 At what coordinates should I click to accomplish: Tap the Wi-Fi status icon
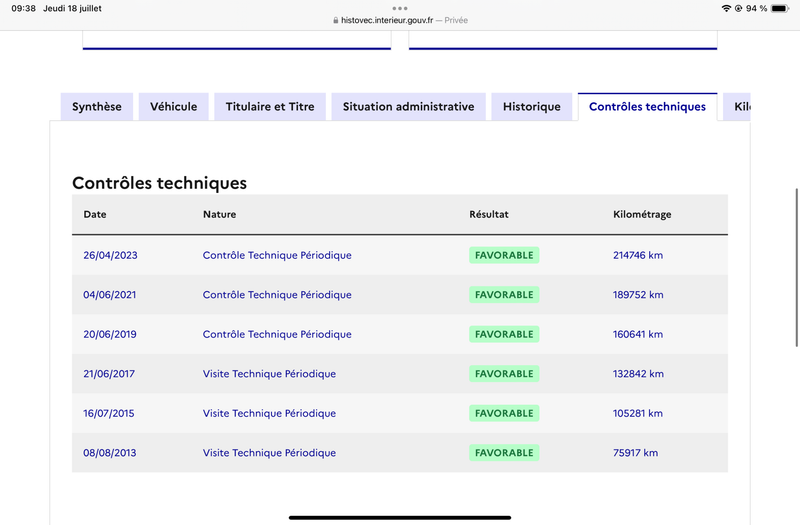click(x=726, y=8)
